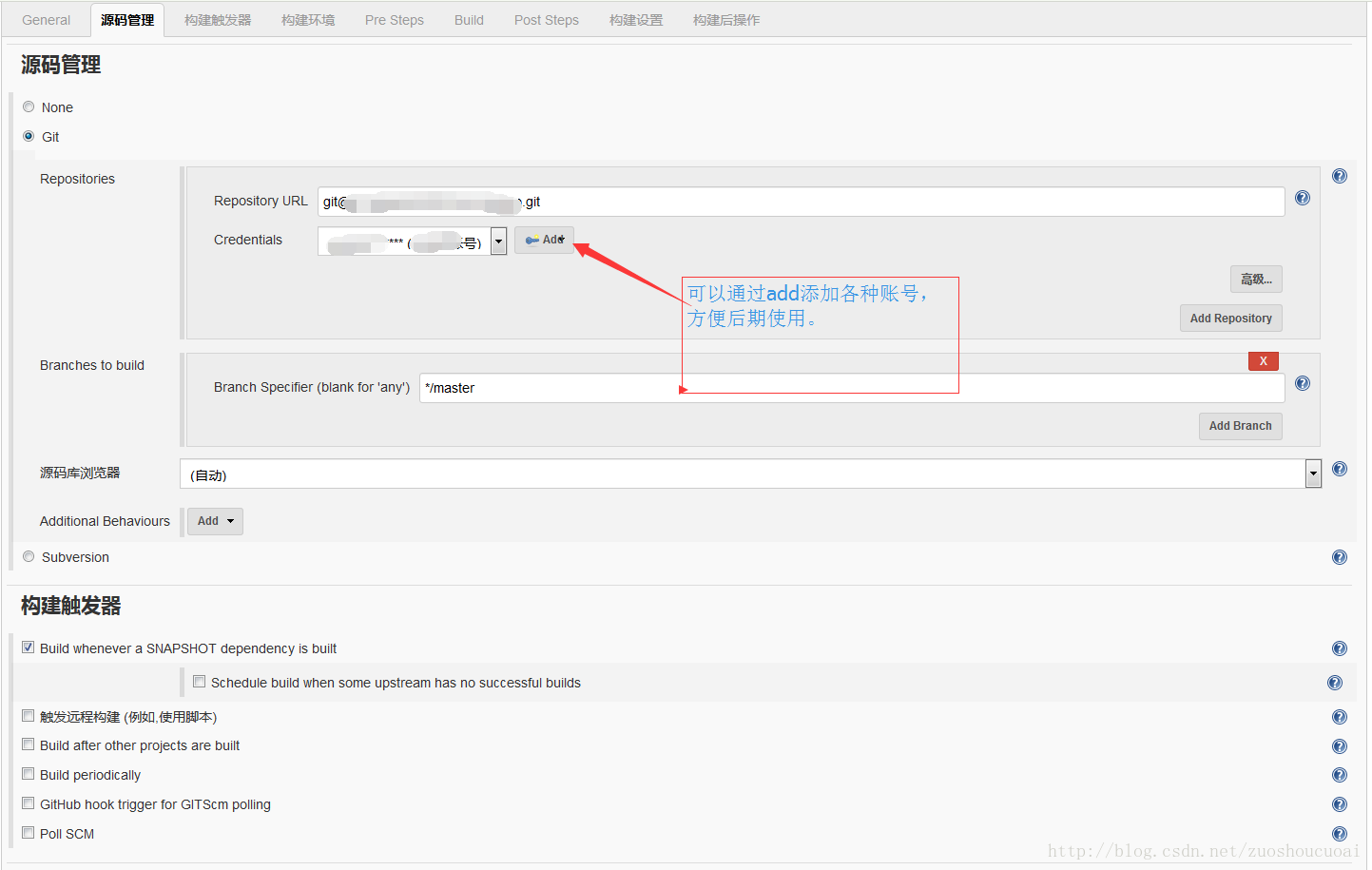Viewport: 1372px width, 870px height.
Task: Focus the Branch Specifier input field
Action: pos(852,388)
